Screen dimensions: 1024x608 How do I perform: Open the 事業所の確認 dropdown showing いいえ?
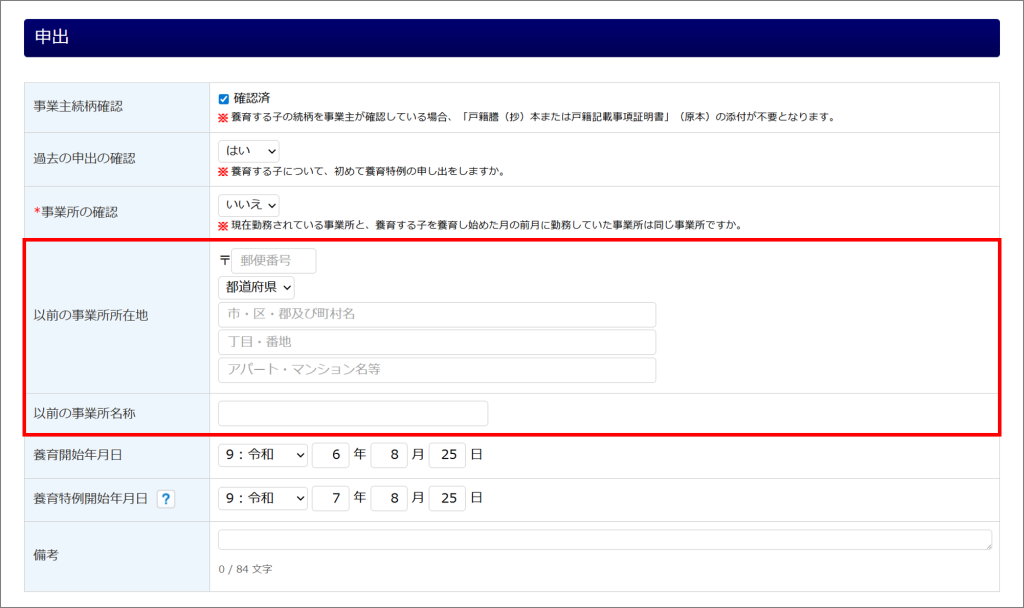click(248, 205)
